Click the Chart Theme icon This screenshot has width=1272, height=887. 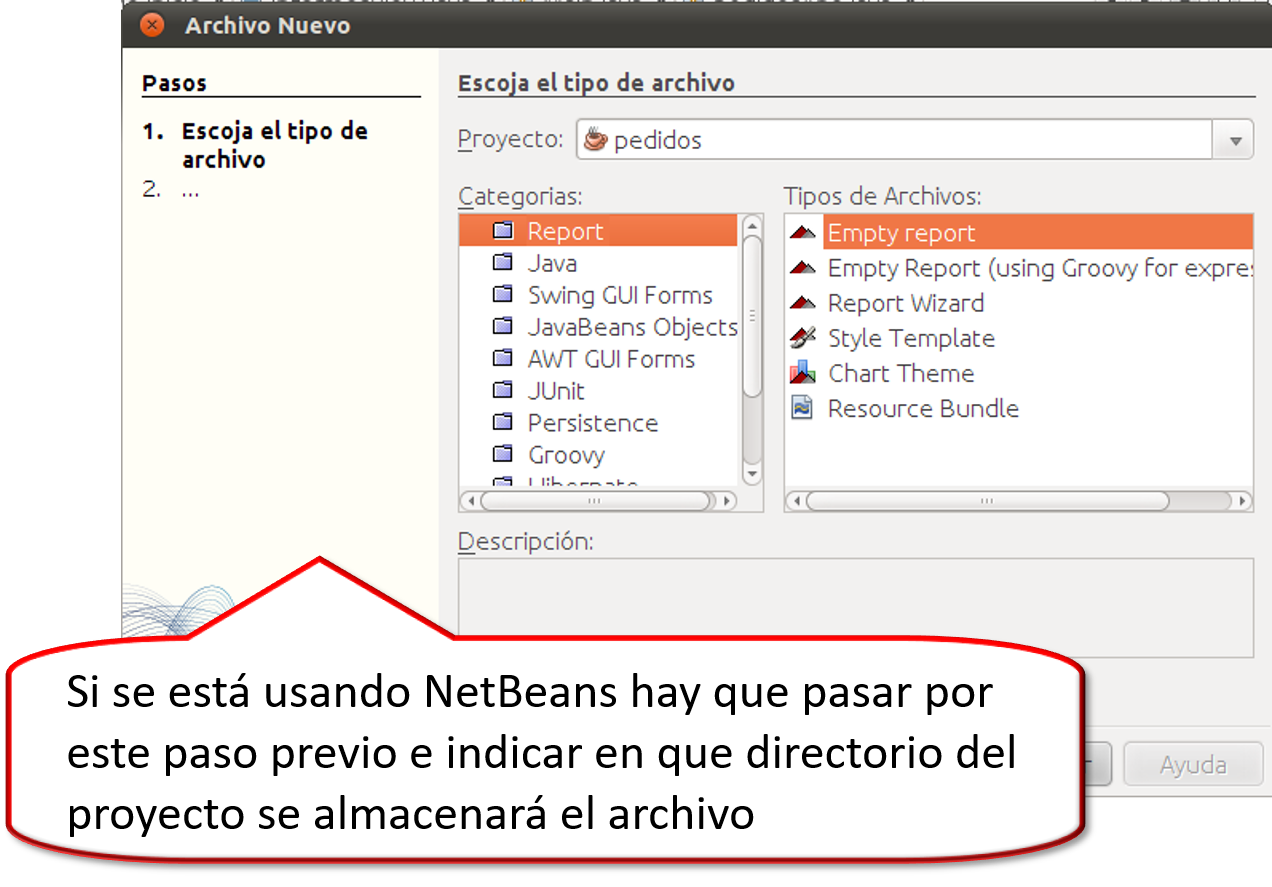[803, 373]
